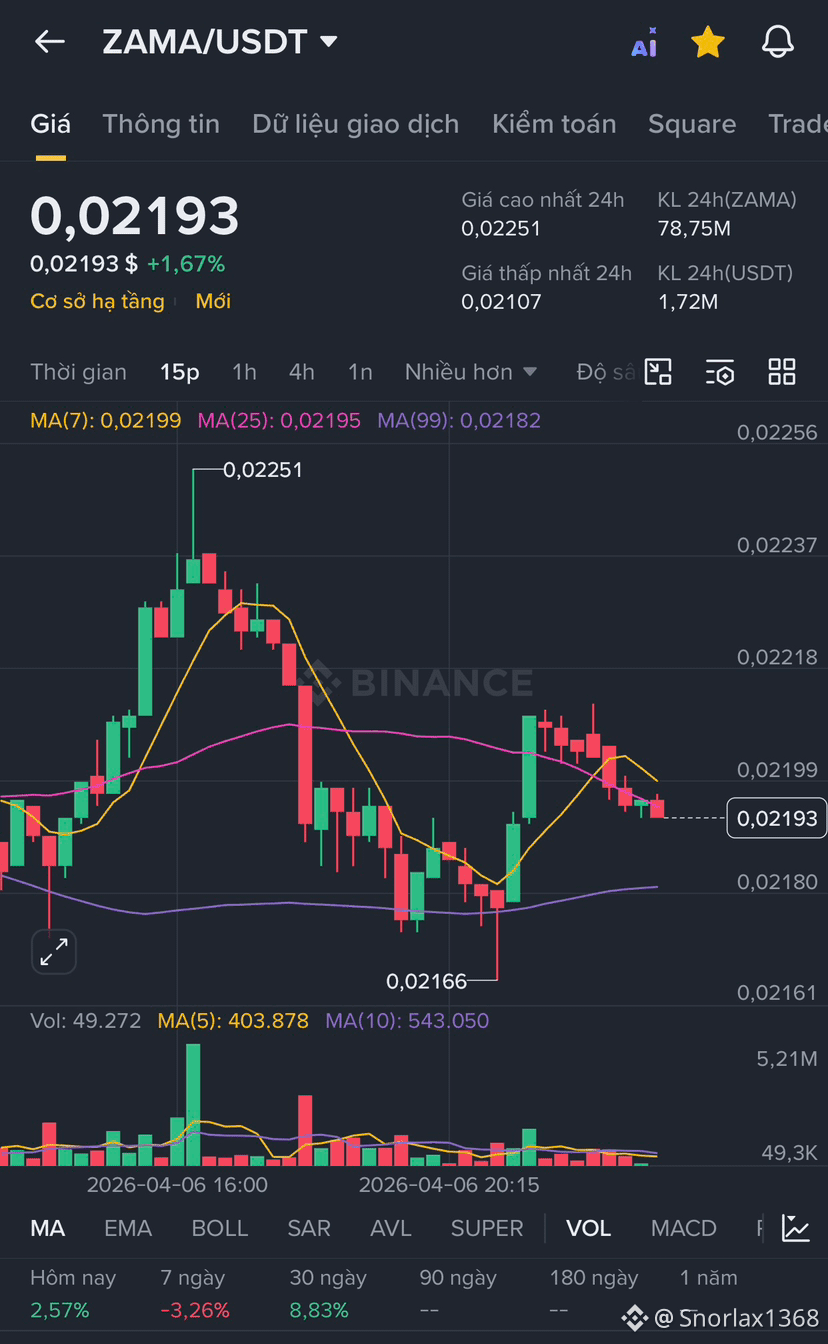This screenshot has width=828, height=1344.
Task: Tap the Cơ sở hạ tầng tag
Action: pos(97,301)
